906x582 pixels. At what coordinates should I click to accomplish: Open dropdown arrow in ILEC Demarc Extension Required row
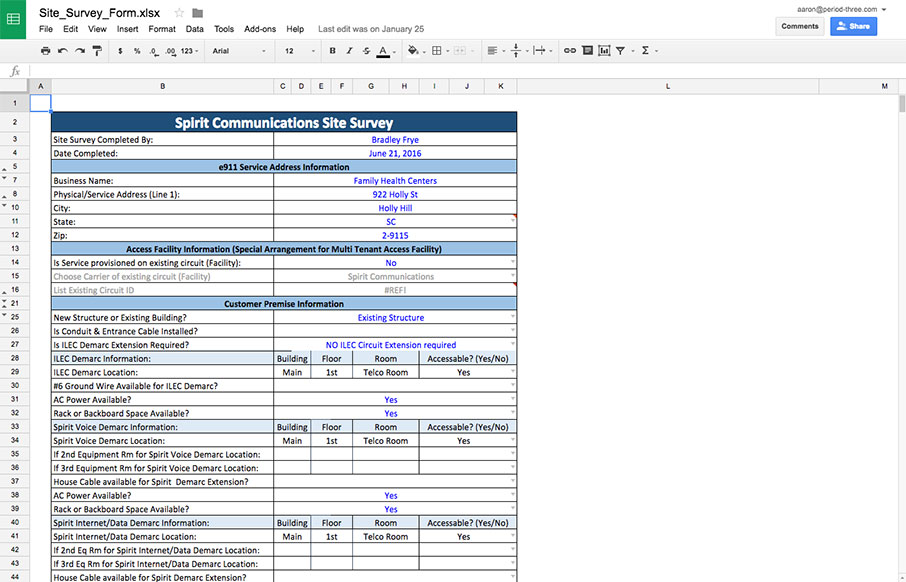pos(513,344)
